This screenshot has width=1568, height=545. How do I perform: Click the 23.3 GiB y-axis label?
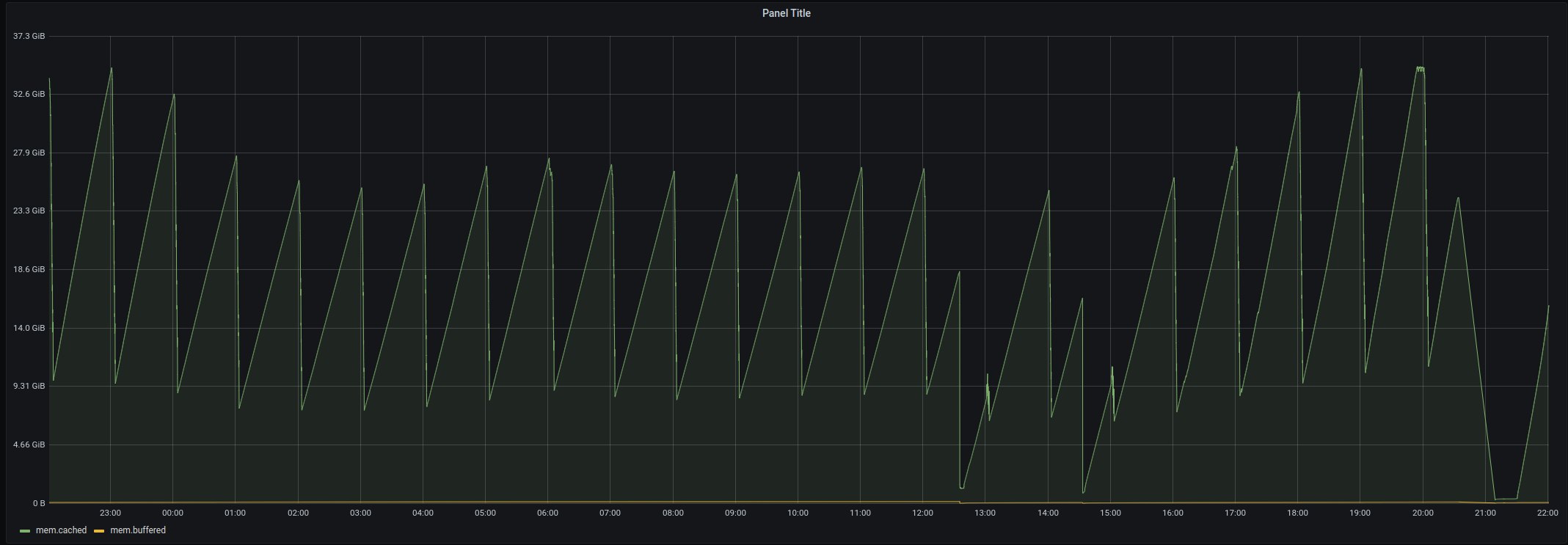tap(29, 211)
